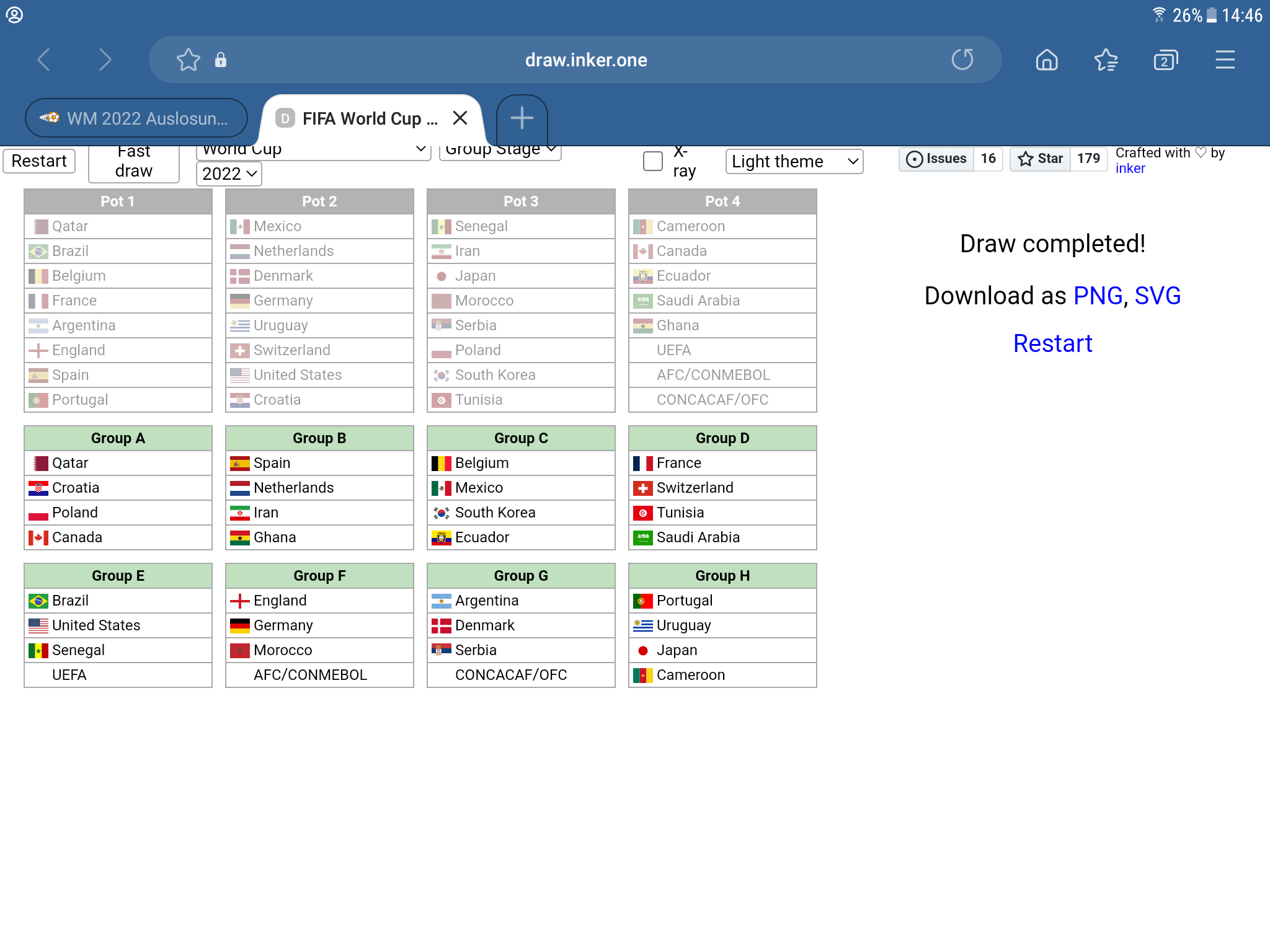Tap the battery indicator icon
Image resolution: width=1270 pixels, height=952 pixels.
tap(1211, 15)
